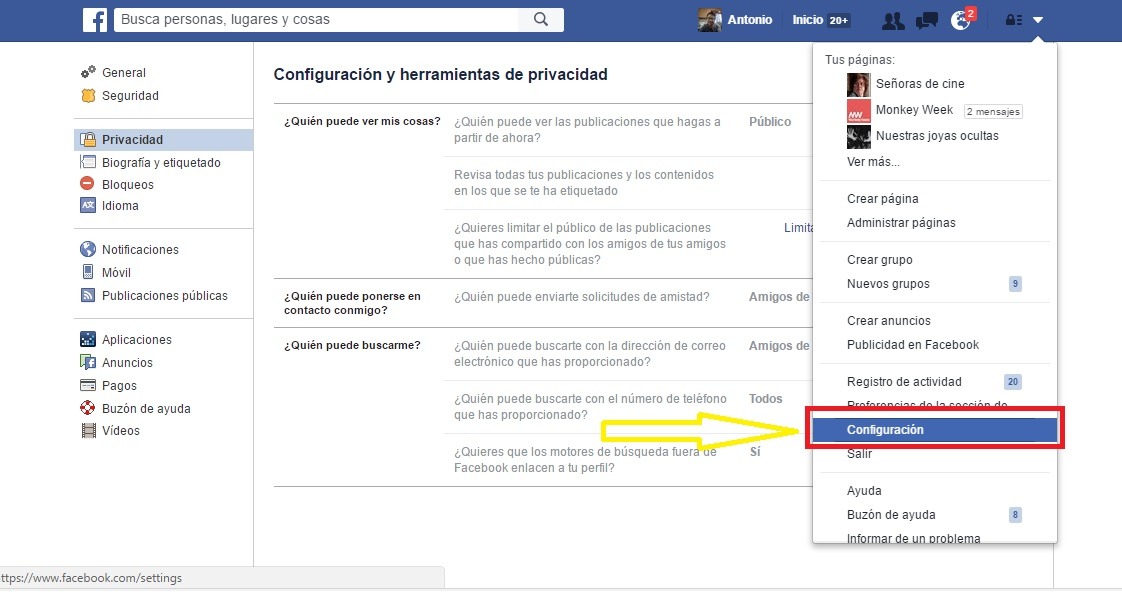Open Biografía y etiquetado section
The height and width of the screenshot is (599, 1122).
coord(161,162)
